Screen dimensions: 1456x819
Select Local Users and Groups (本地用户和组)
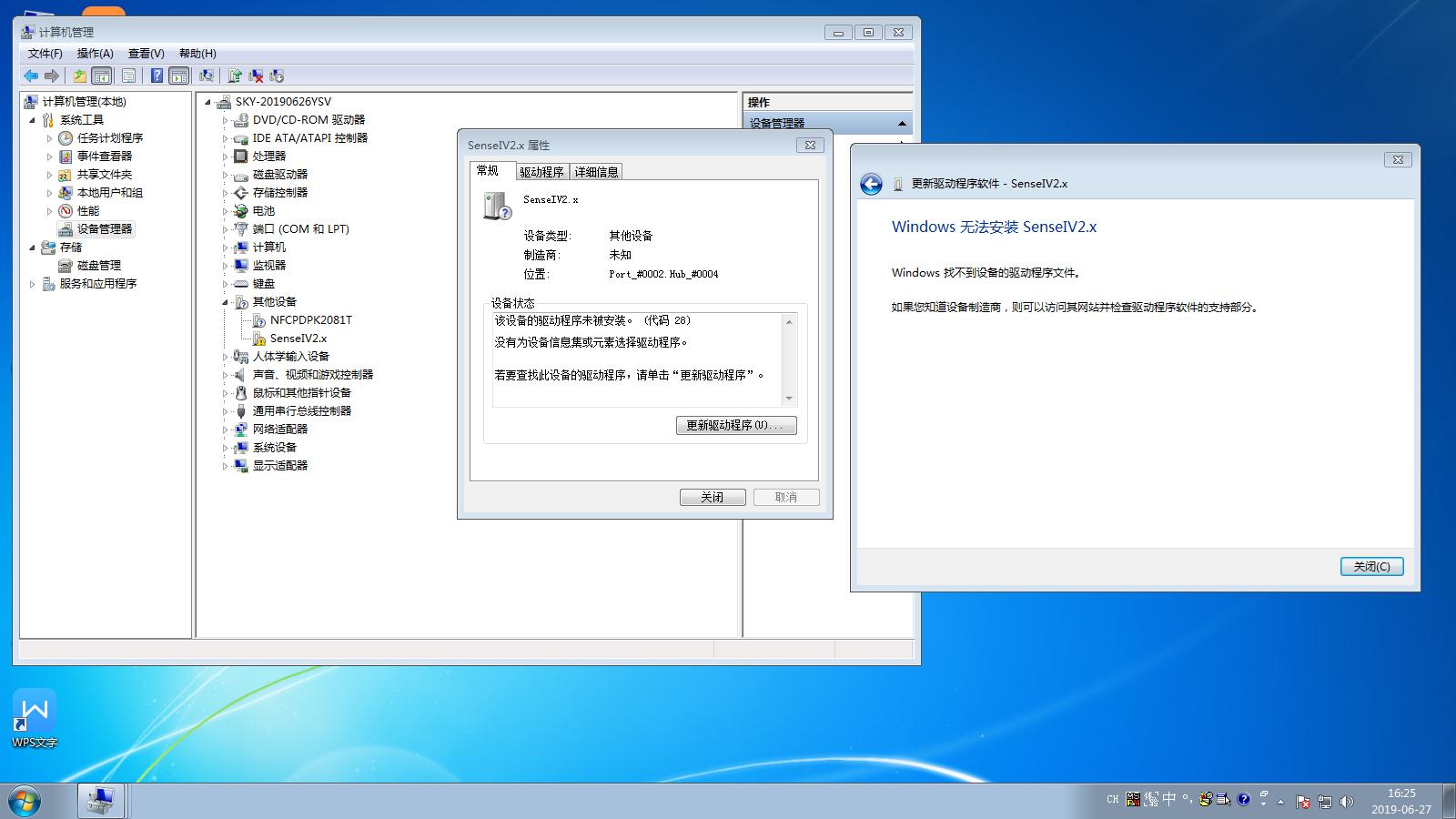[x=110, y=192]
